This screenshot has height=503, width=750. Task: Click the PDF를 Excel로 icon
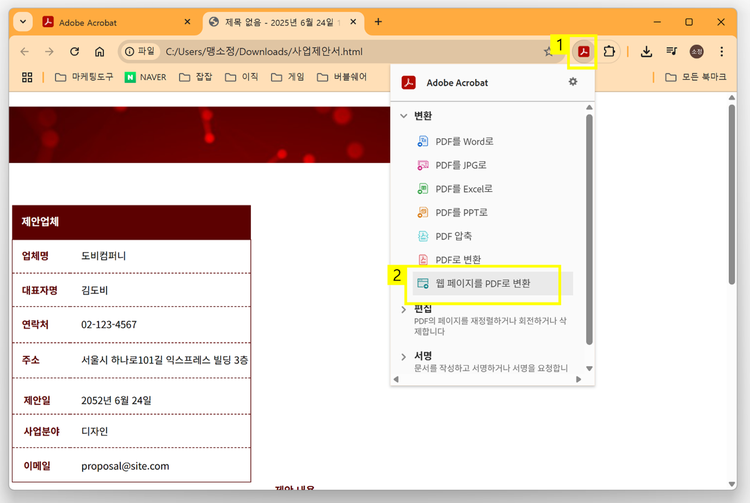tap(423, 188)
